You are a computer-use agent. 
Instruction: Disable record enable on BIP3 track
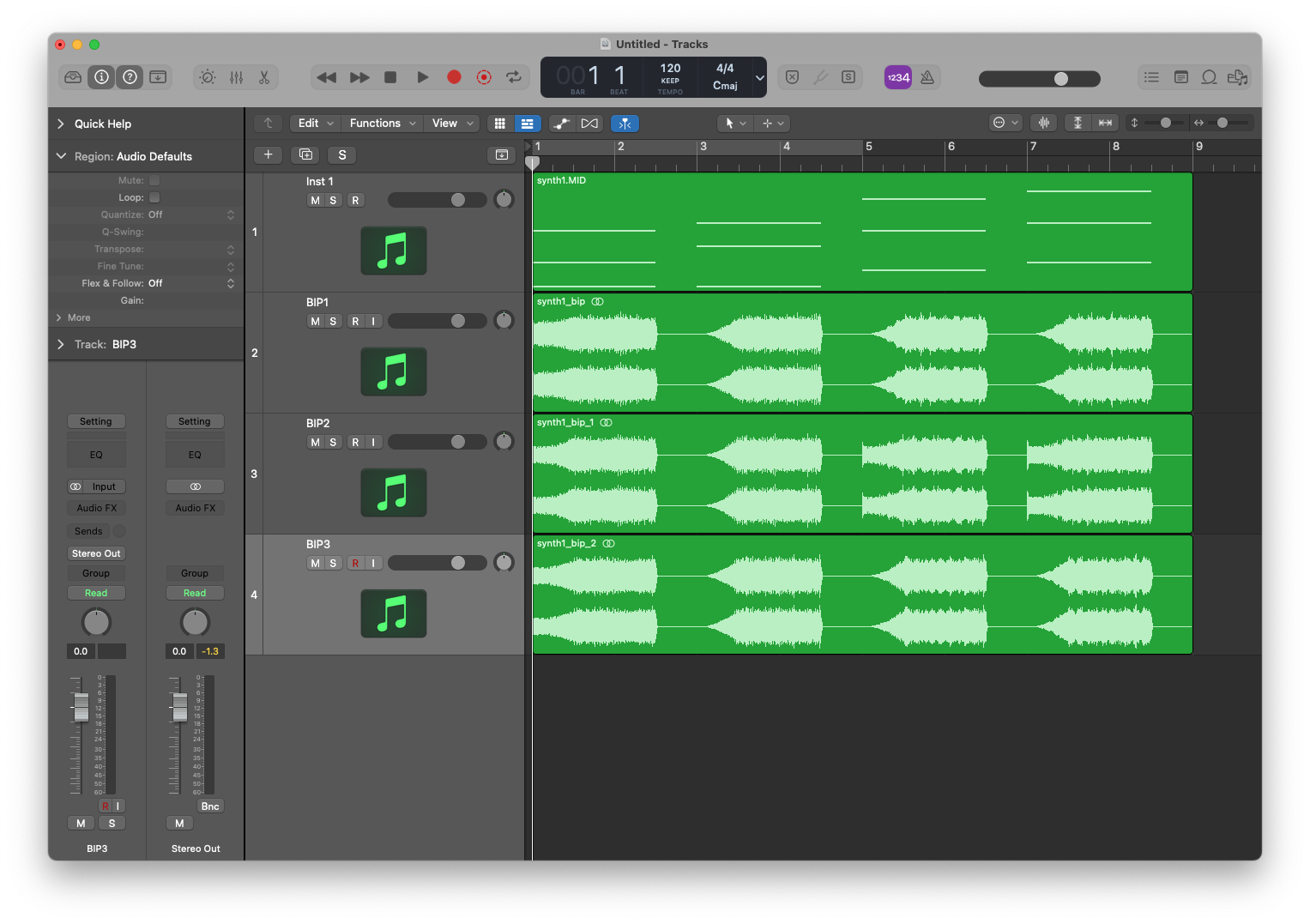tap(355, 563)
